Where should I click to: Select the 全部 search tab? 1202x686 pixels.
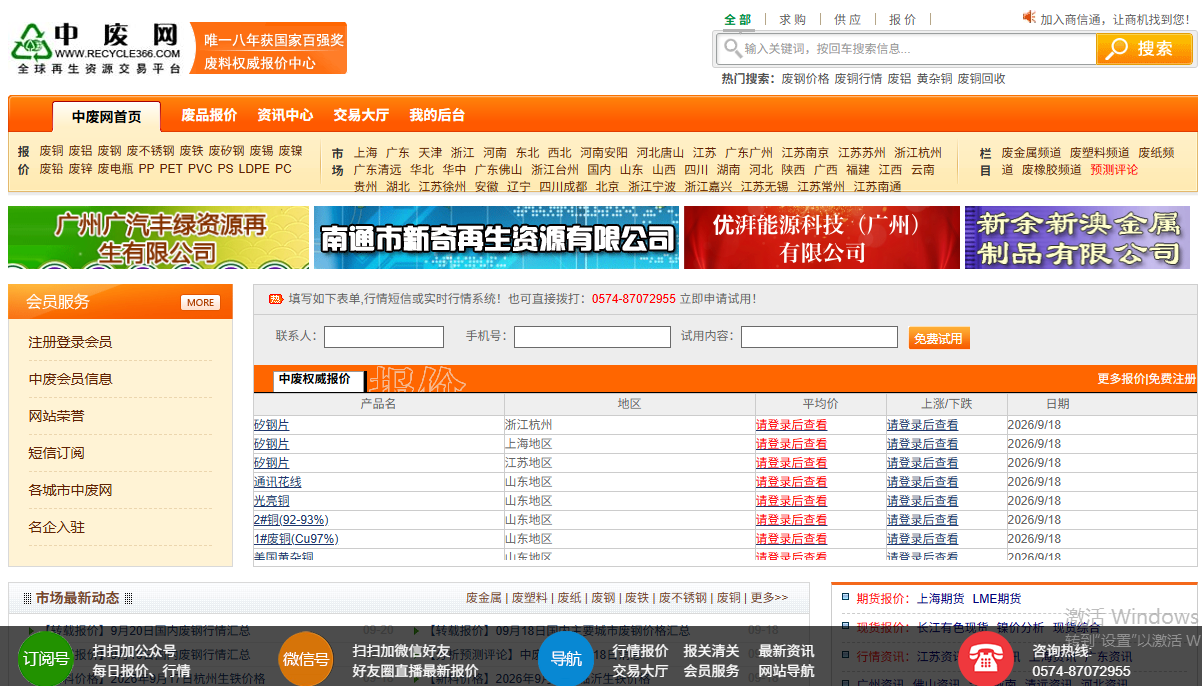tap(738, 19)
